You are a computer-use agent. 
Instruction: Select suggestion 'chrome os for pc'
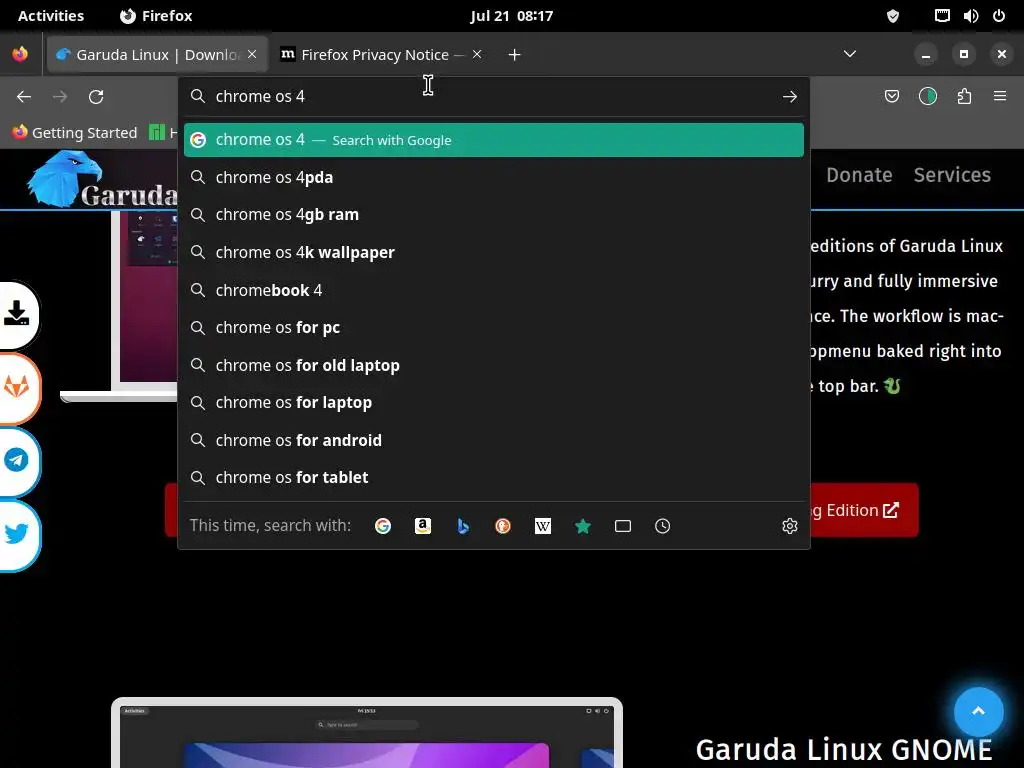(x=494, y=328)
